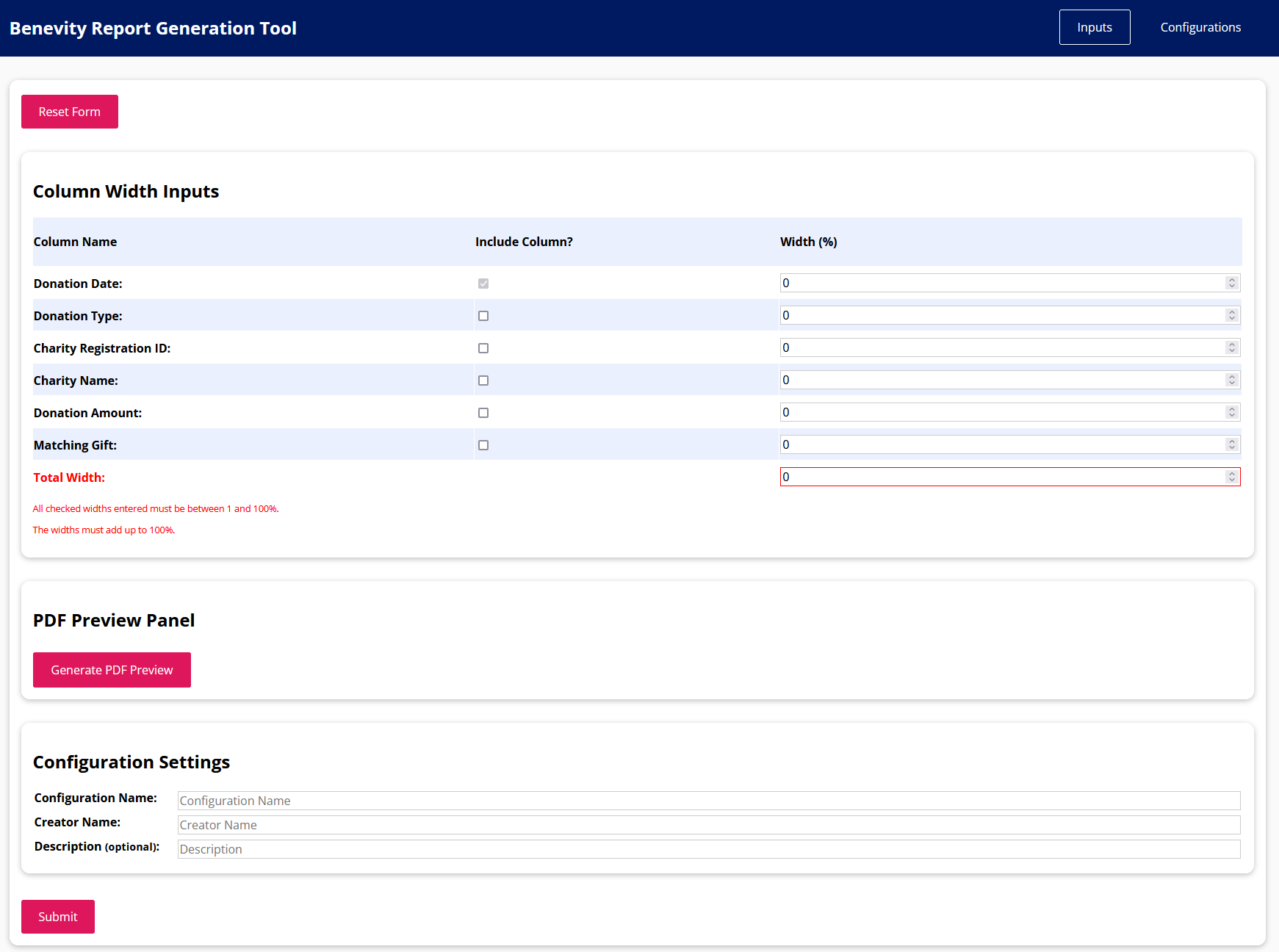The width and height of the screenshot is (1279, 952).
Task: Use the Donation Amount width spinner
Action: [1232, 412]
